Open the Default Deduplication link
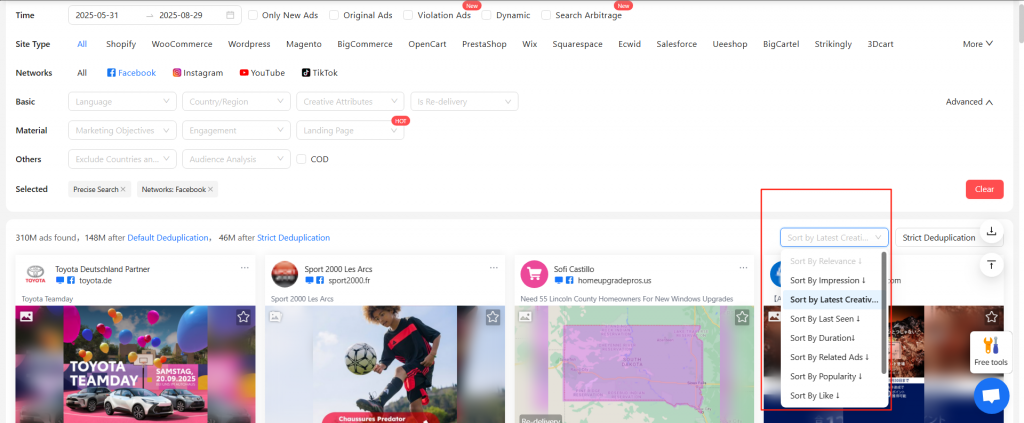Viewport: 1024px width, 423px height. pyautogui.click(x=168, y=238)
